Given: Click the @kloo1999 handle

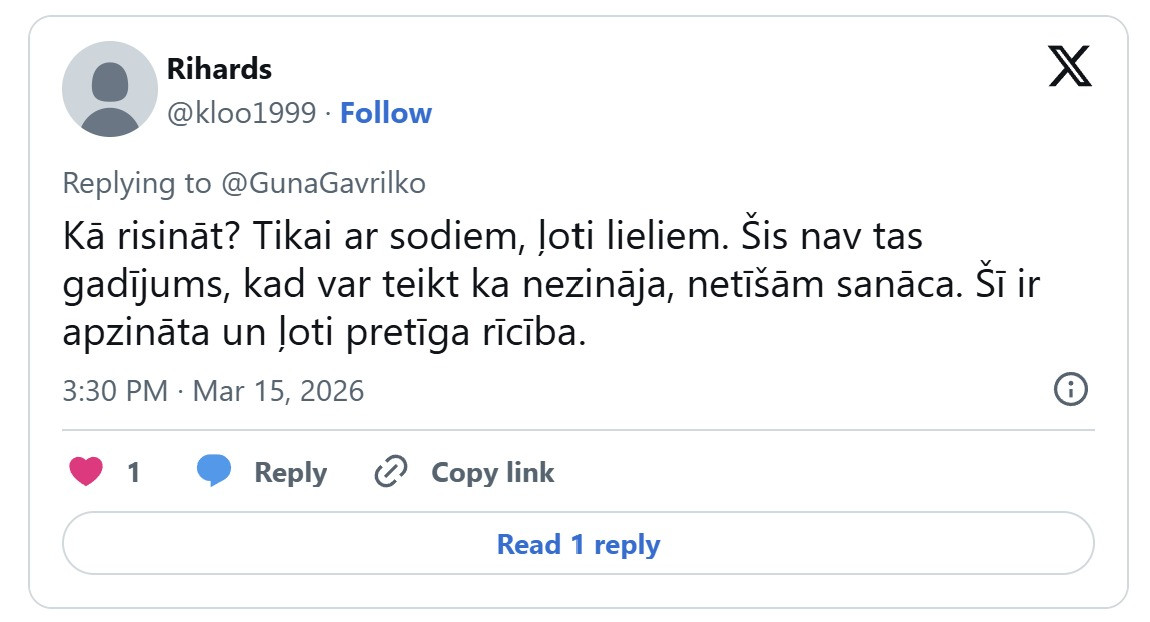Looking at the screenshot, I should coord(241,113).
